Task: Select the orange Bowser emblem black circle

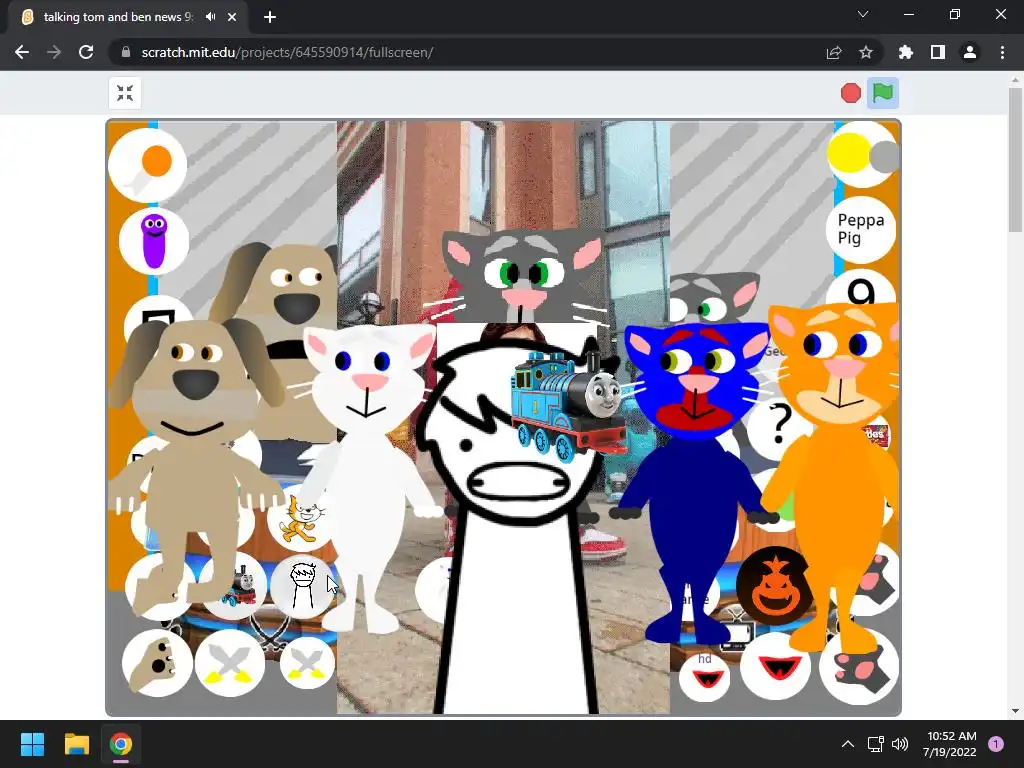Action: coord(773,584)
